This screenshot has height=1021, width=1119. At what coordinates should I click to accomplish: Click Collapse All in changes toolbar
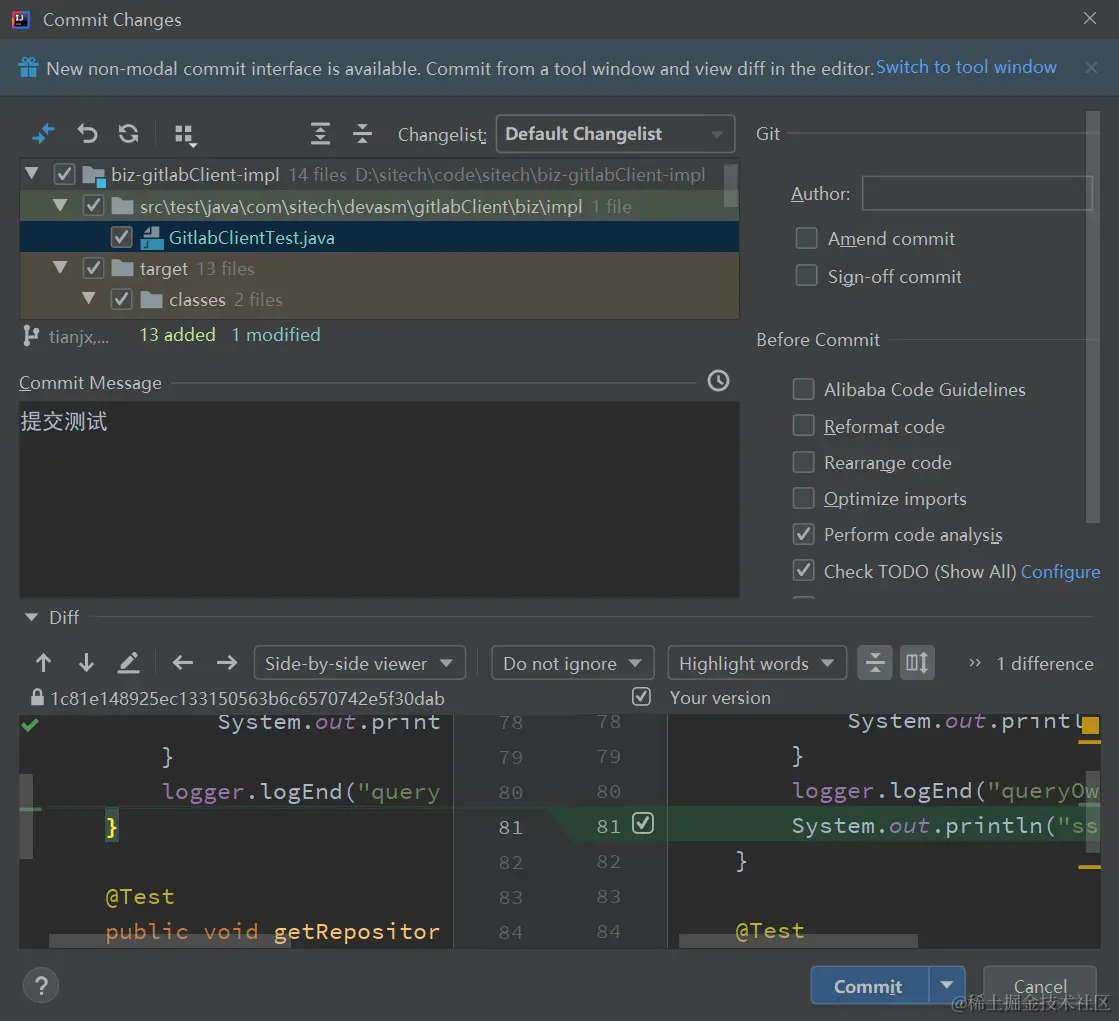pyautogui.click(x=363, y=133)
